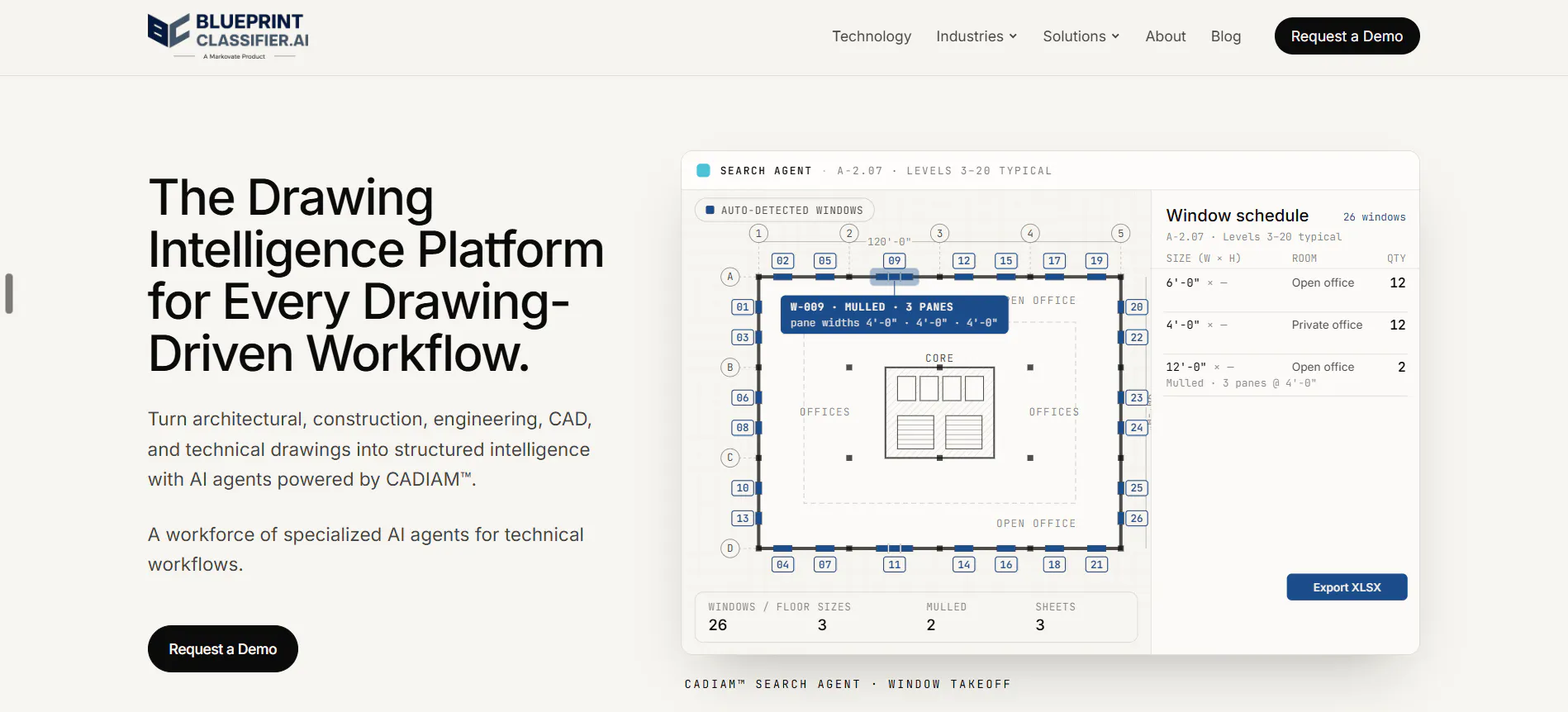Viewport: 1568px width, 712px height.
Task: Expand the Industries dropdown menu
Action: (976, 36)
